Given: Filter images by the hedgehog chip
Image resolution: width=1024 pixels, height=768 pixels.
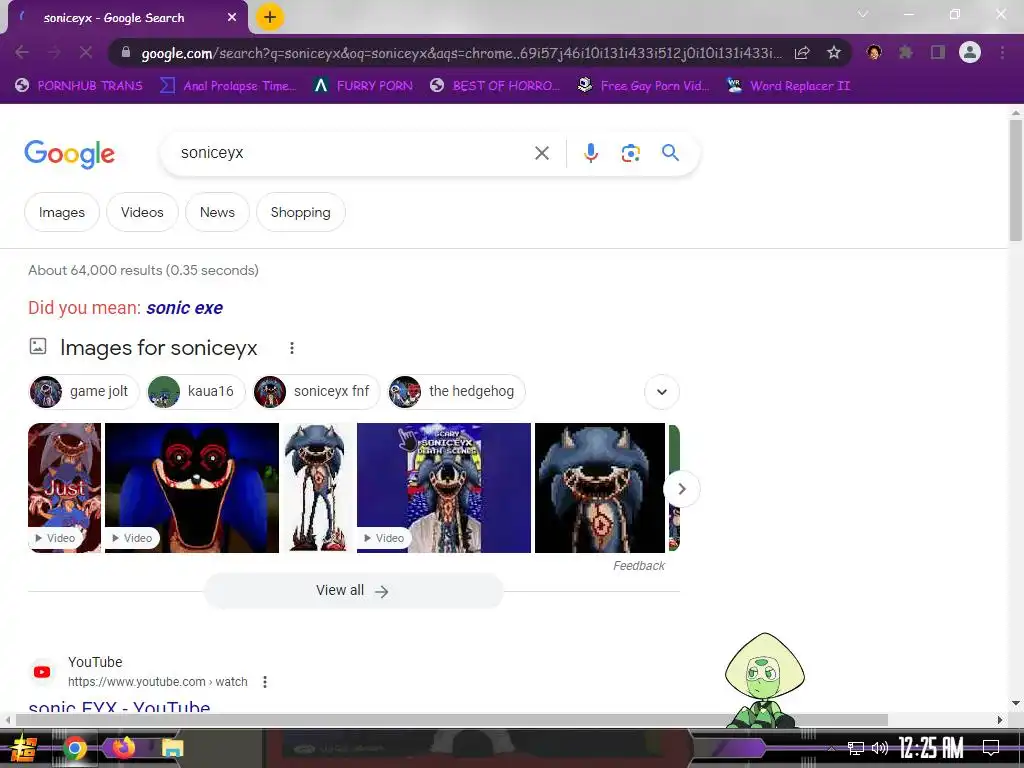Looking at the screenshot, I should [456, 392].
